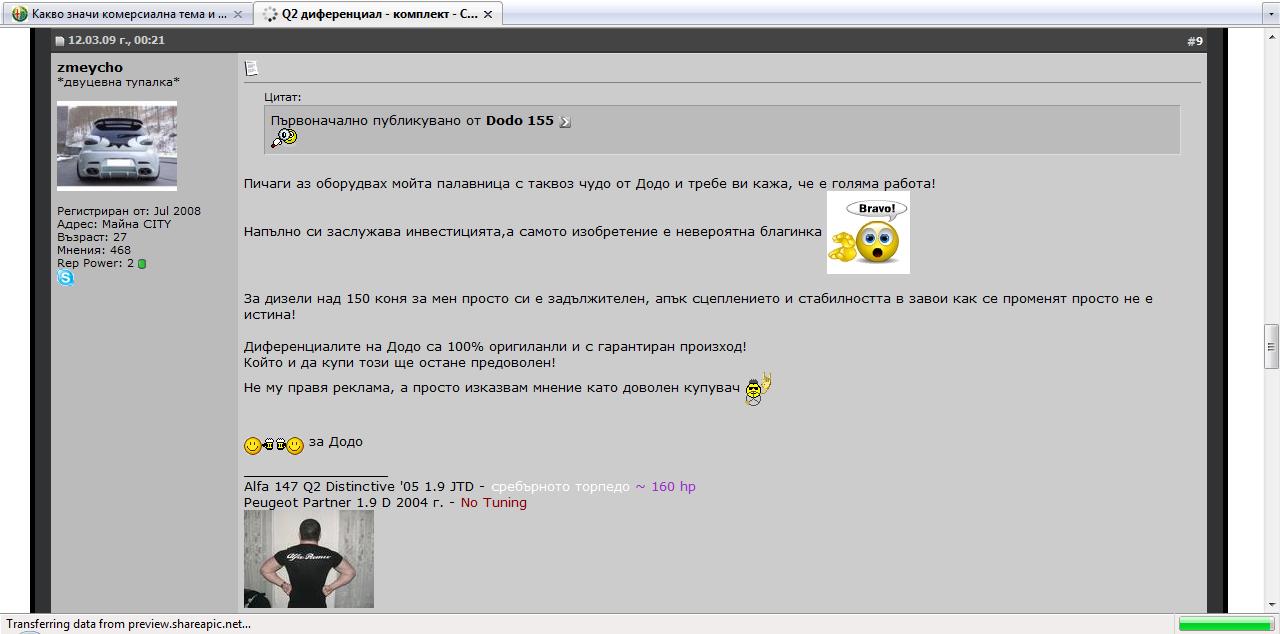Click the post status icon beside the date 12.03.09

(x=60, y=41)
